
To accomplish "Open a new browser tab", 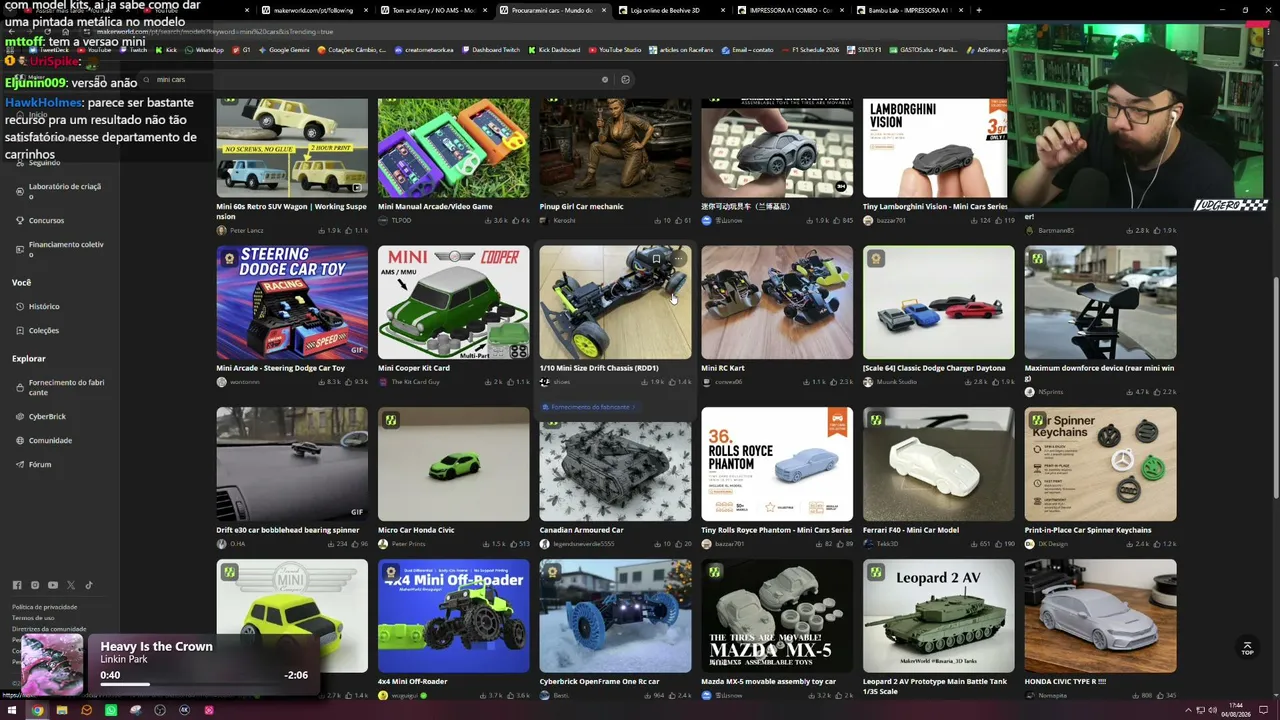I will 978,10.
